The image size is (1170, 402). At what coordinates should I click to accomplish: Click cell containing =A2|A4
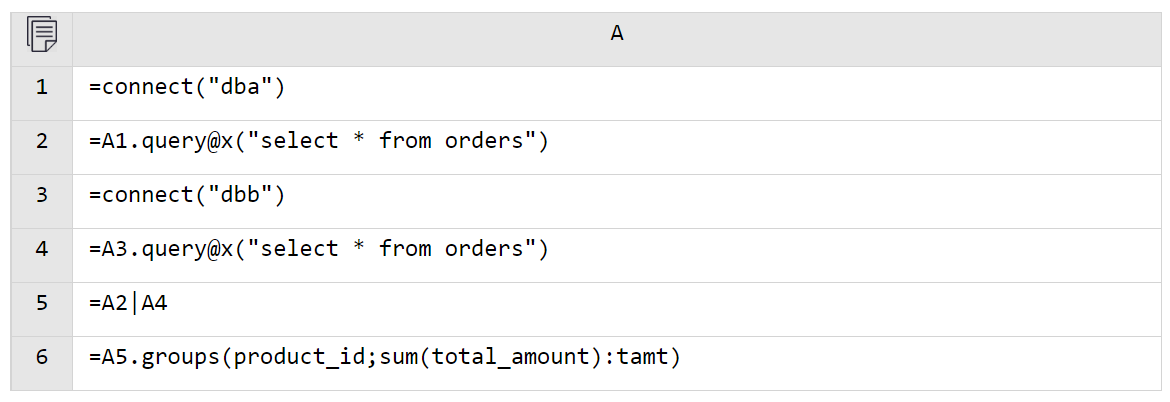pos(616,309)
